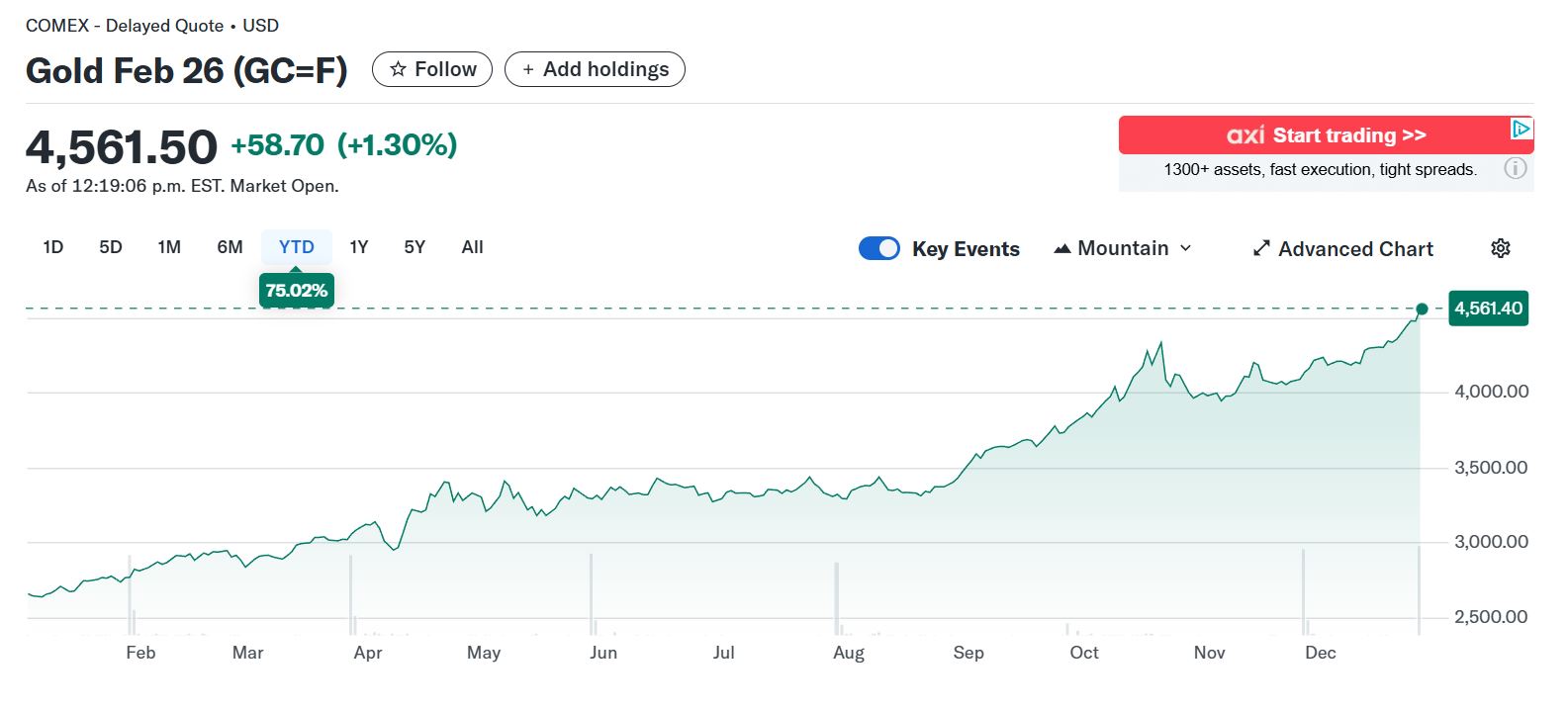This screenshot has width=1568, height=711.
Task: Toggle Key Events switch off
Action: 879,248
